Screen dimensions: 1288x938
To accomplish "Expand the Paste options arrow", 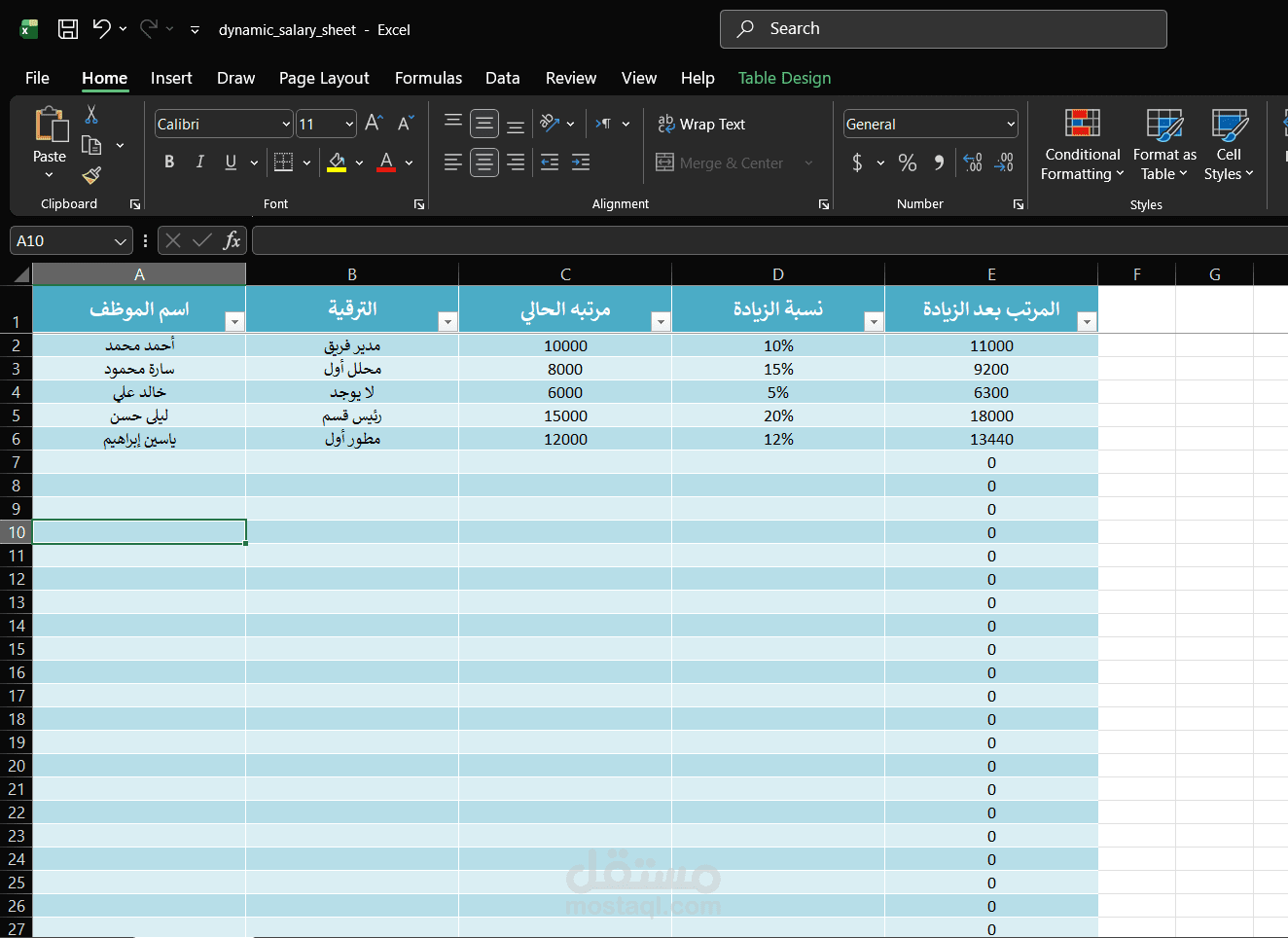I will pyautogui.click(x=50, y=174).
